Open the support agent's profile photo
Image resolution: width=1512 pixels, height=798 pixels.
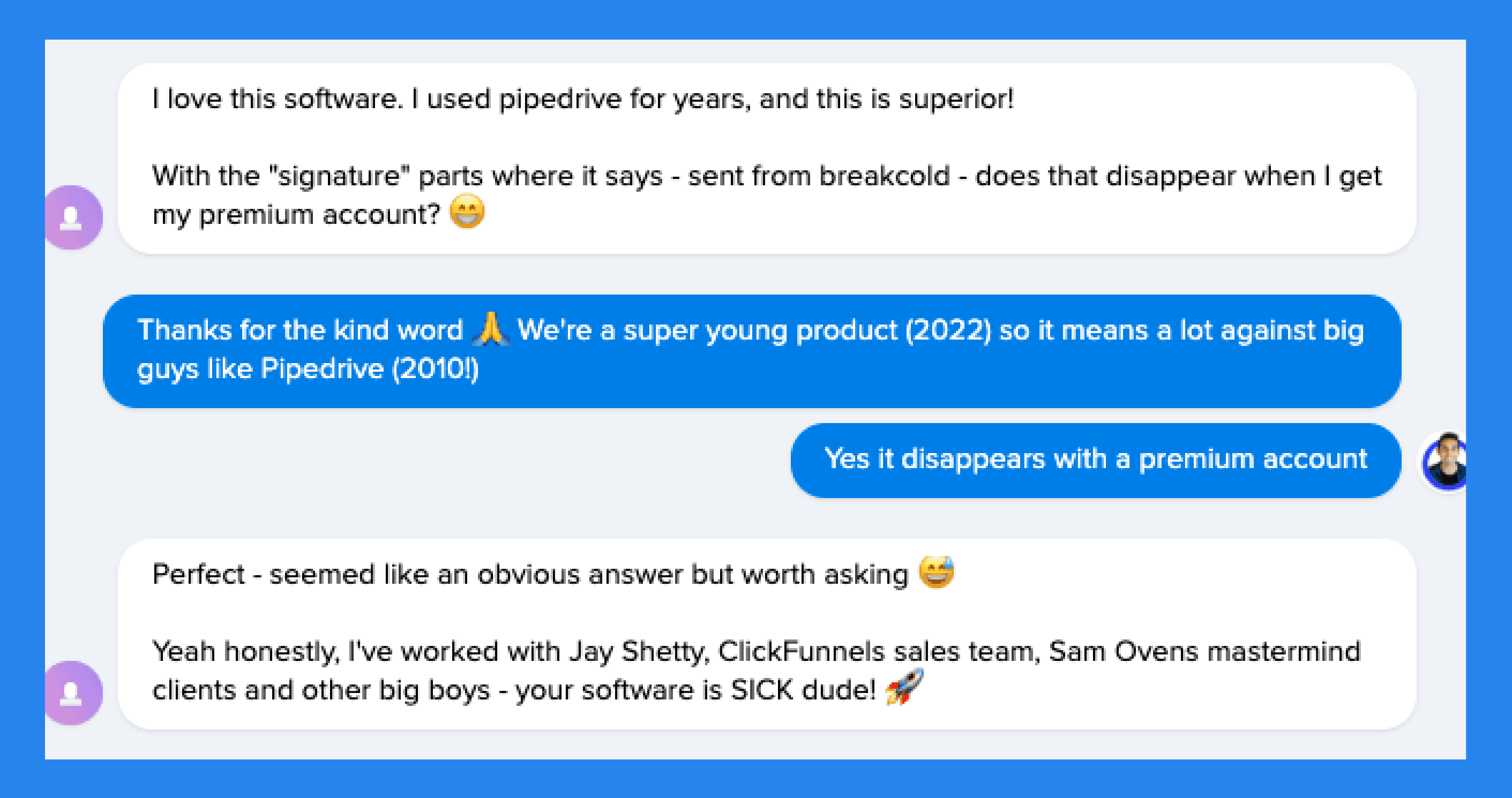[1445, 462]
